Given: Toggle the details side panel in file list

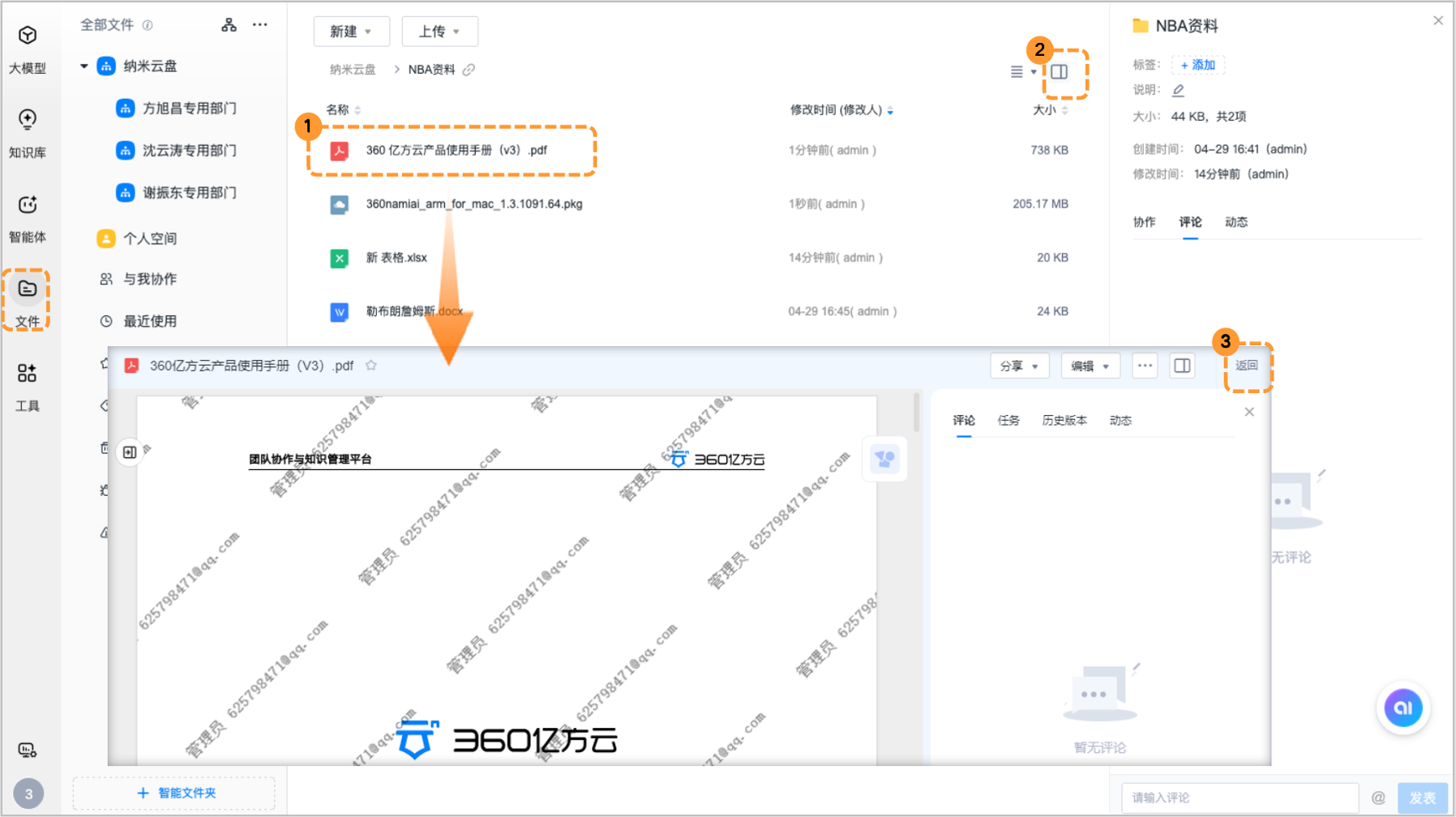Looking at the screenshot, I should pos(1059,72).
